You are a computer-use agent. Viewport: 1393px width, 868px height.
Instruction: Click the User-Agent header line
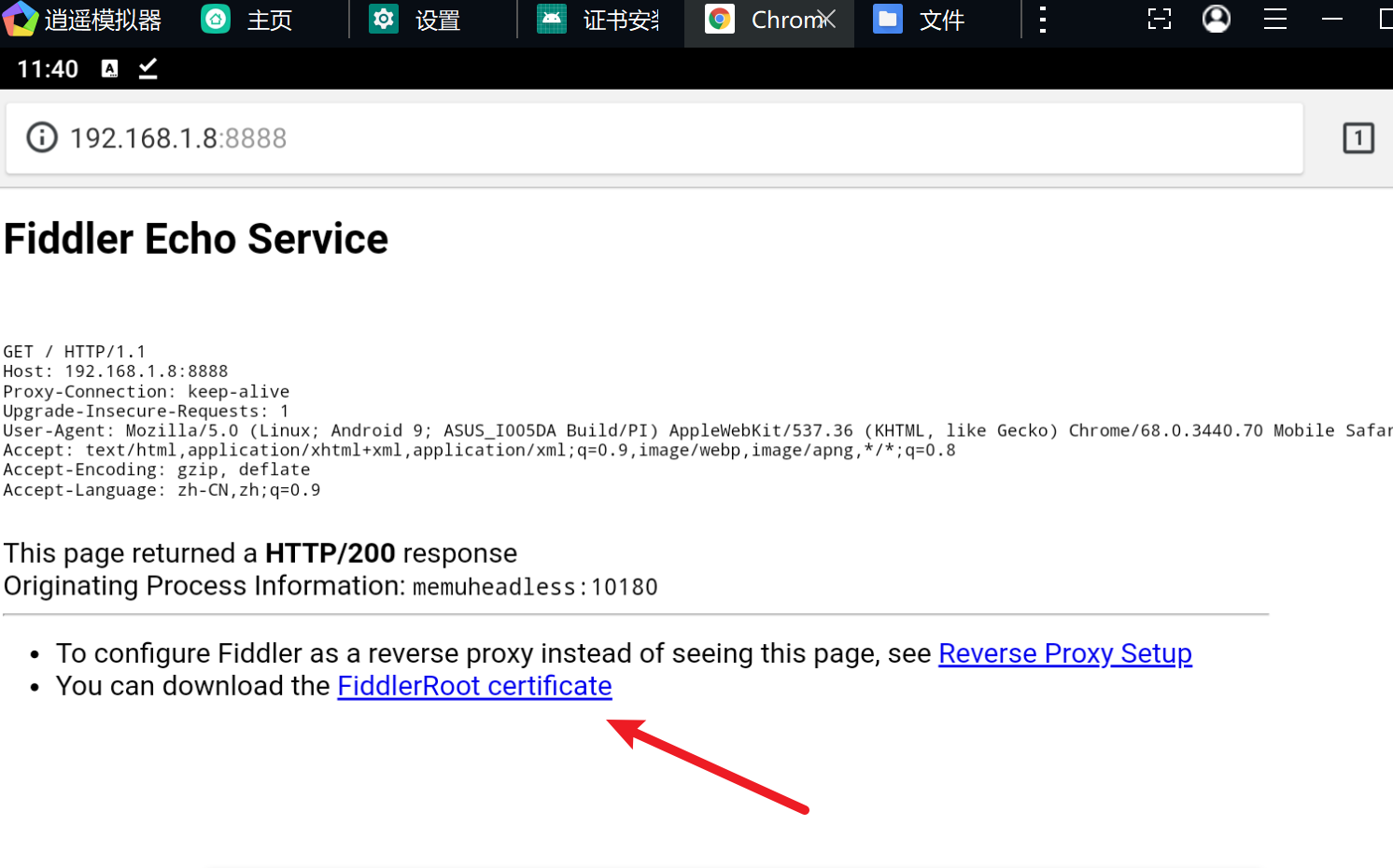[697, 431]
